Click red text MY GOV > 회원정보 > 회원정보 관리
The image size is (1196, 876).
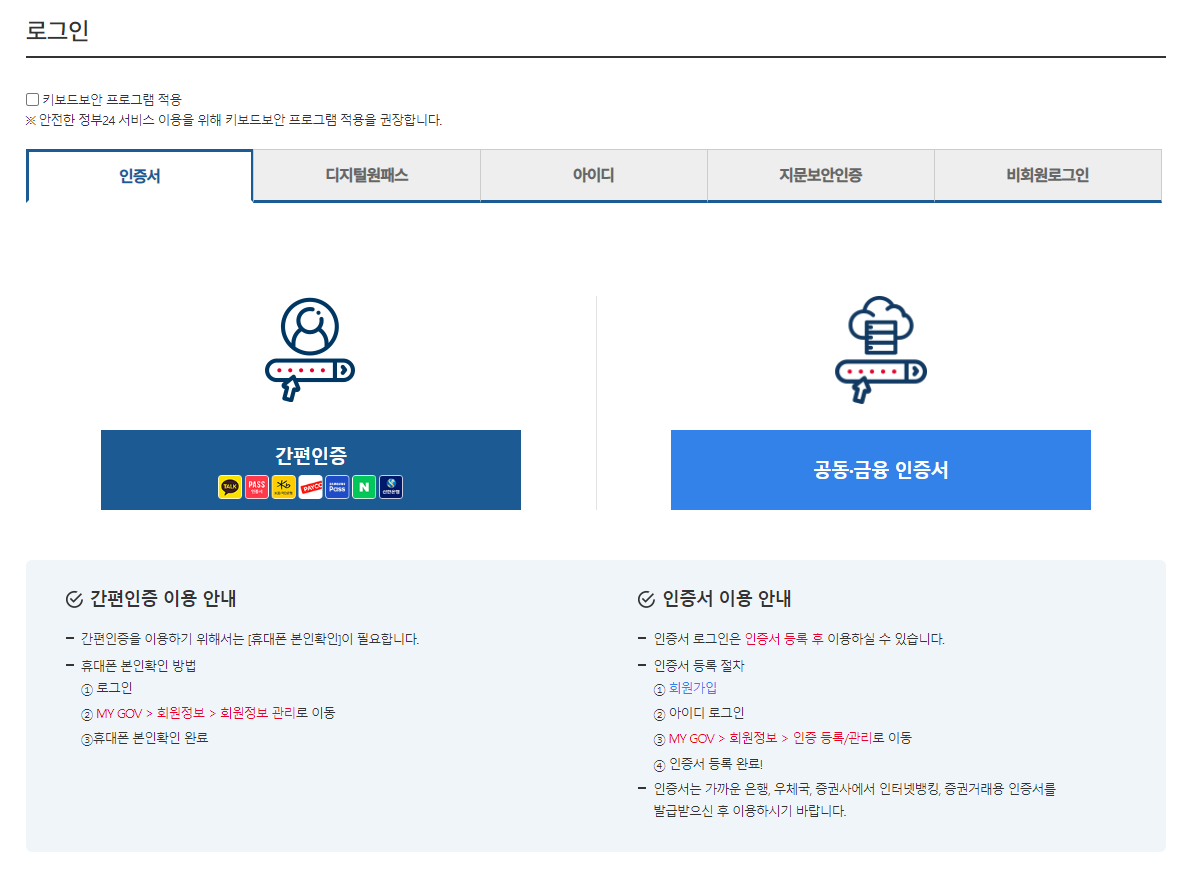click(195, 713)
